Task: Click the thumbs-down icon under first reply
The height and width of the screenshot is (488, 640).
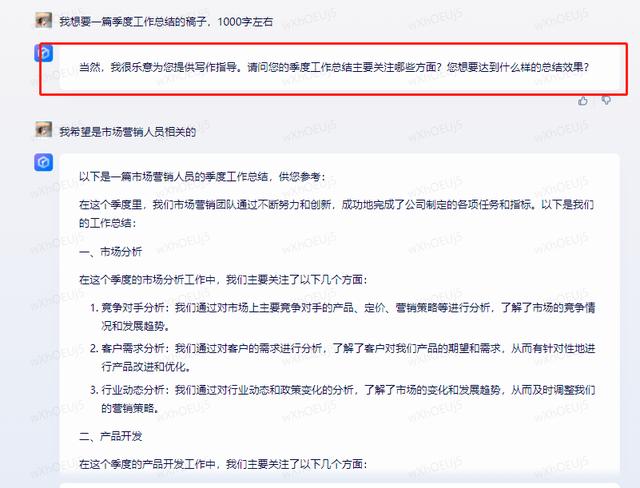Action: coord(607,100)
